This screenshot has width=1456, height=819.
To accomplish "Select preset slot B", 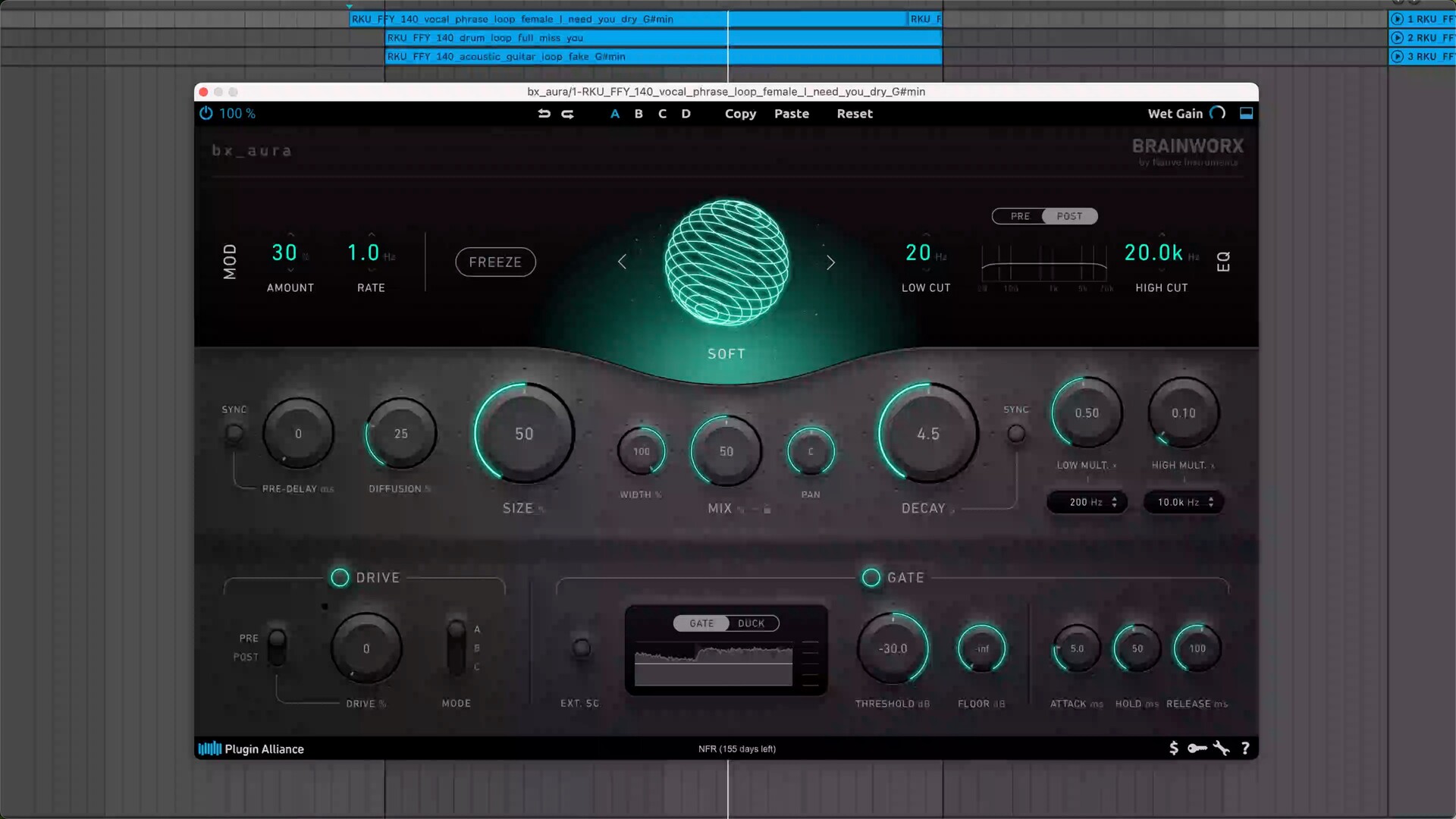I will [639, 114].
